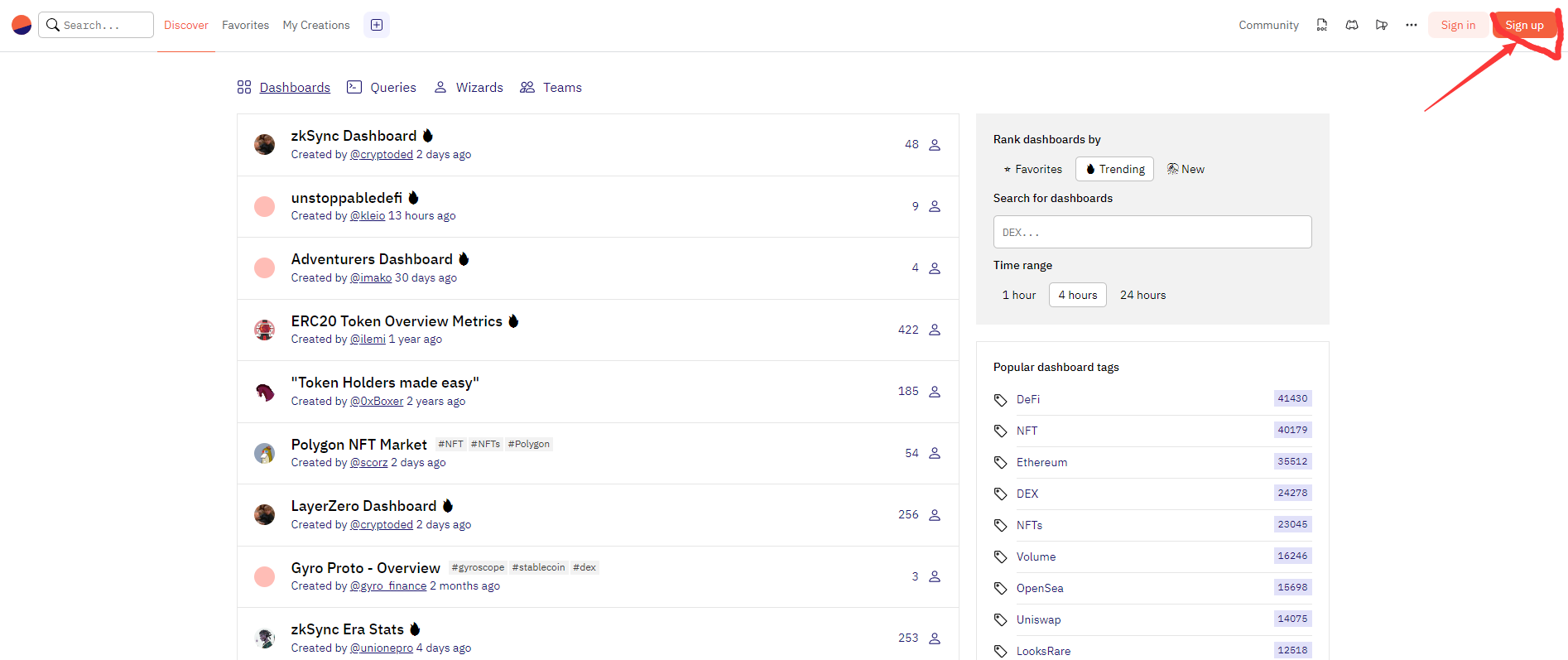
Task: Click the Dune logo in the header
Action: click(x=22, y=25)
